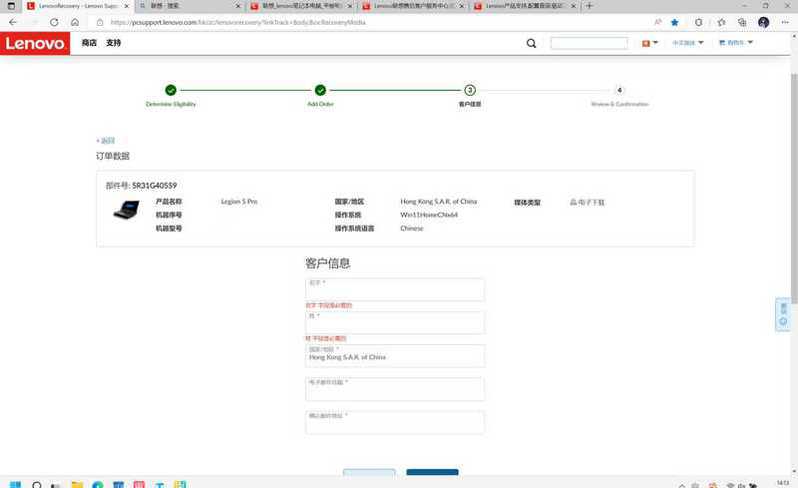
Task: Open the language selector dropdown
Action: pos(688,43)
